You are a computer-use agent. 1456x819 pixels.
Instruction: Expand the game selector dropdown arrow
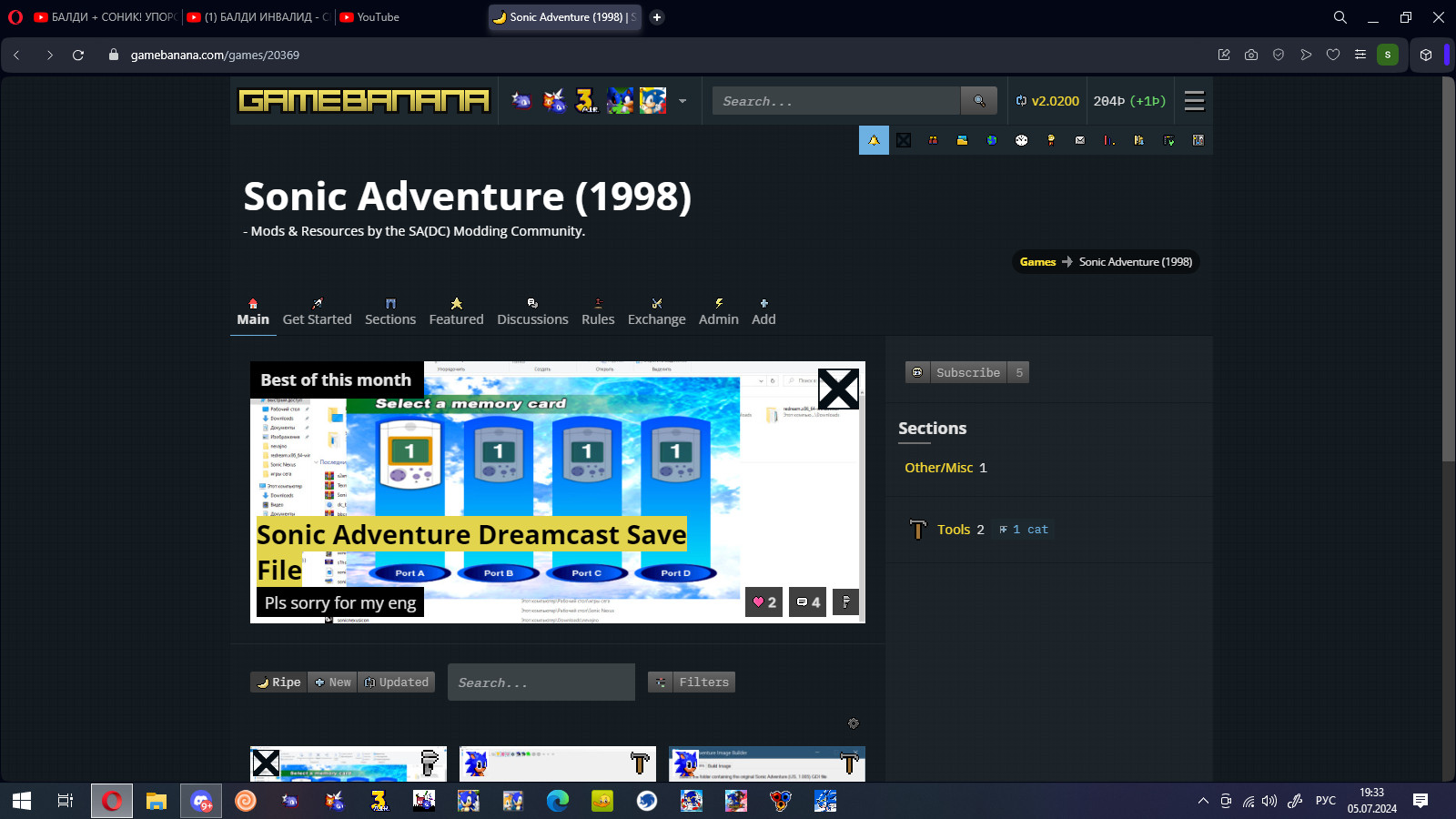coord(682,101)
